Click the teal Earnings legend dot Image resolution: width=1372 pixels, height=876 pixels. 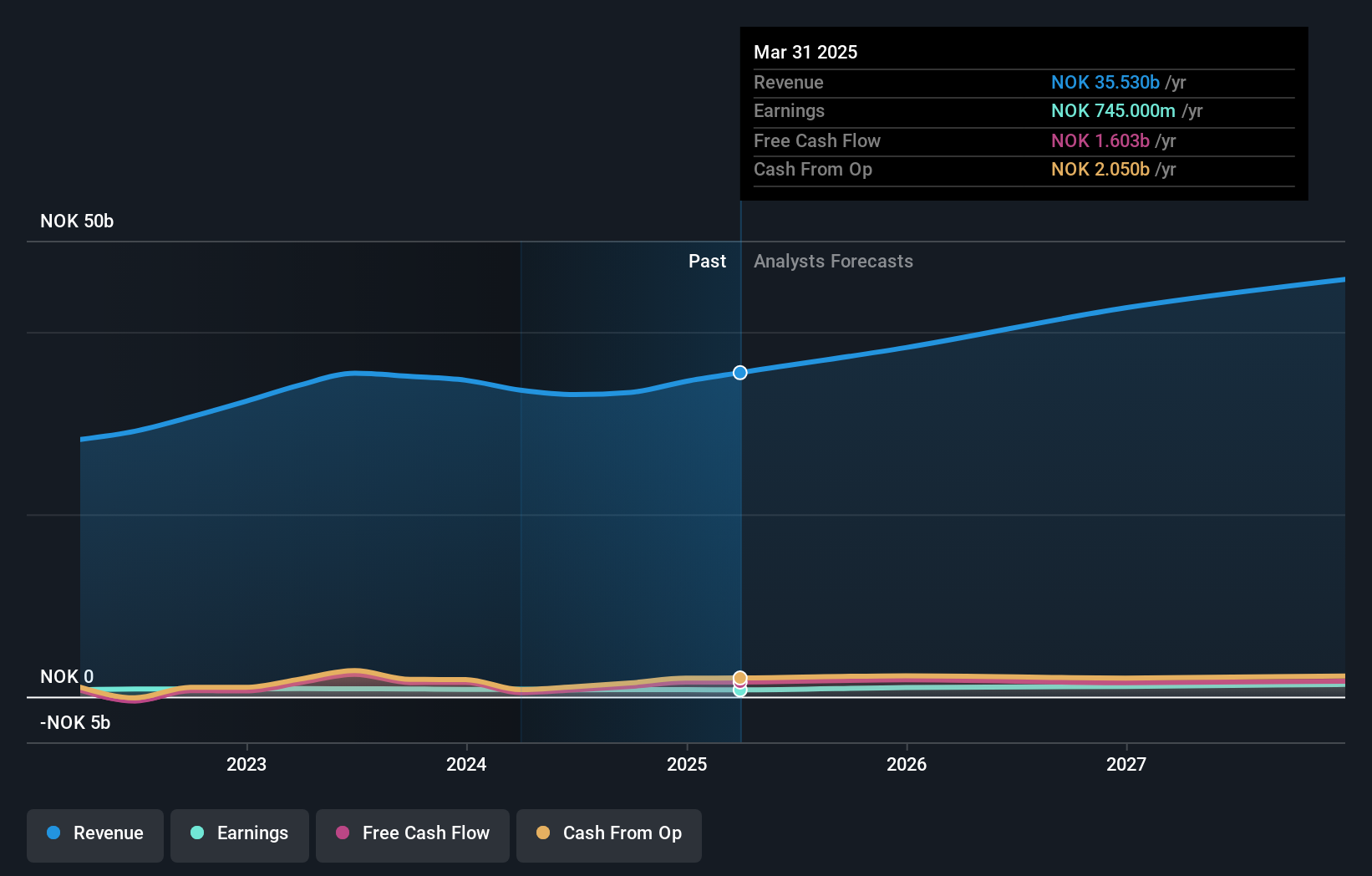[197, 833]
